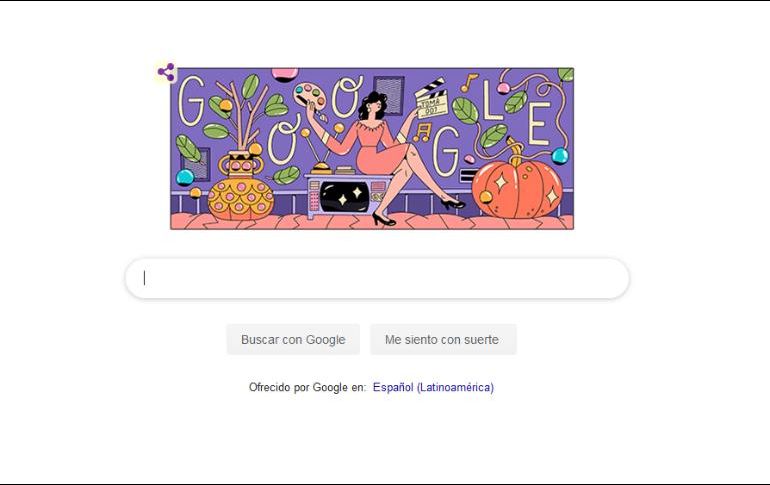770x485 pixels.
Task: Click the teal ball left of the vase
Action: 185,177
